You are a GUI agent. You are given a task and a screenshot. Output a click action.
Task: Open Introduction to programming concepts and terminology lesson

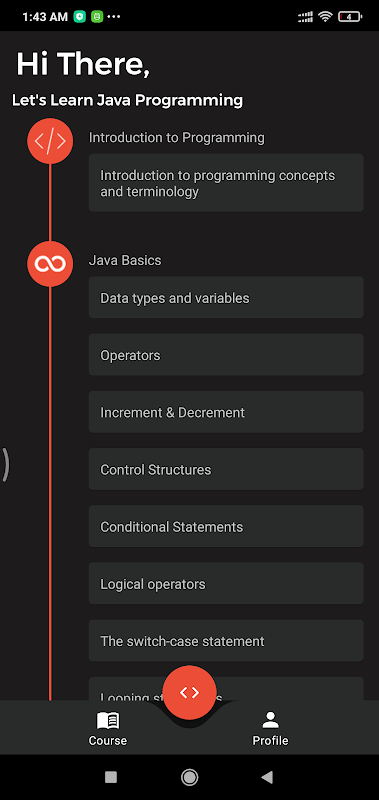click(x=226, y=183)
